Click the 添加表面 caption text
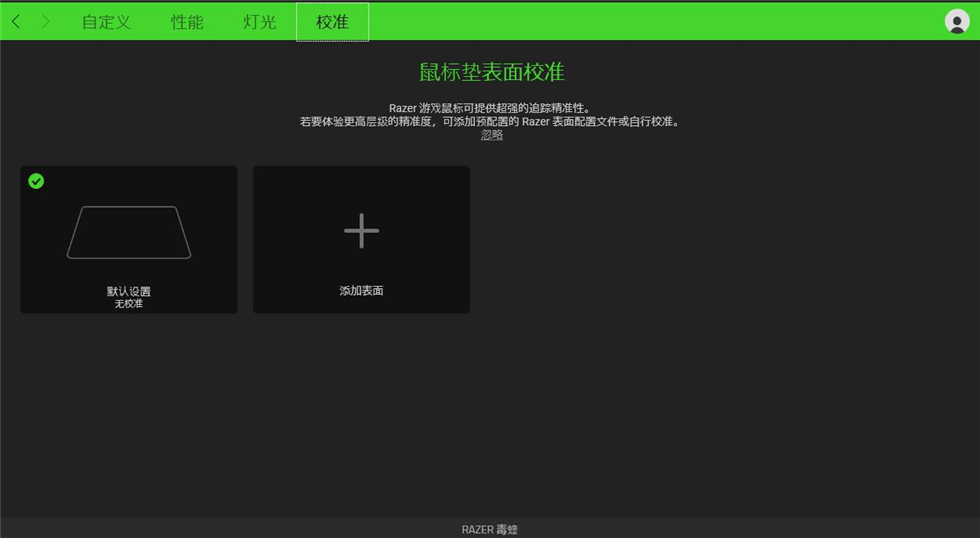This screenshot has width=980, height=538. pyautogui.click(x=361, y=291)
